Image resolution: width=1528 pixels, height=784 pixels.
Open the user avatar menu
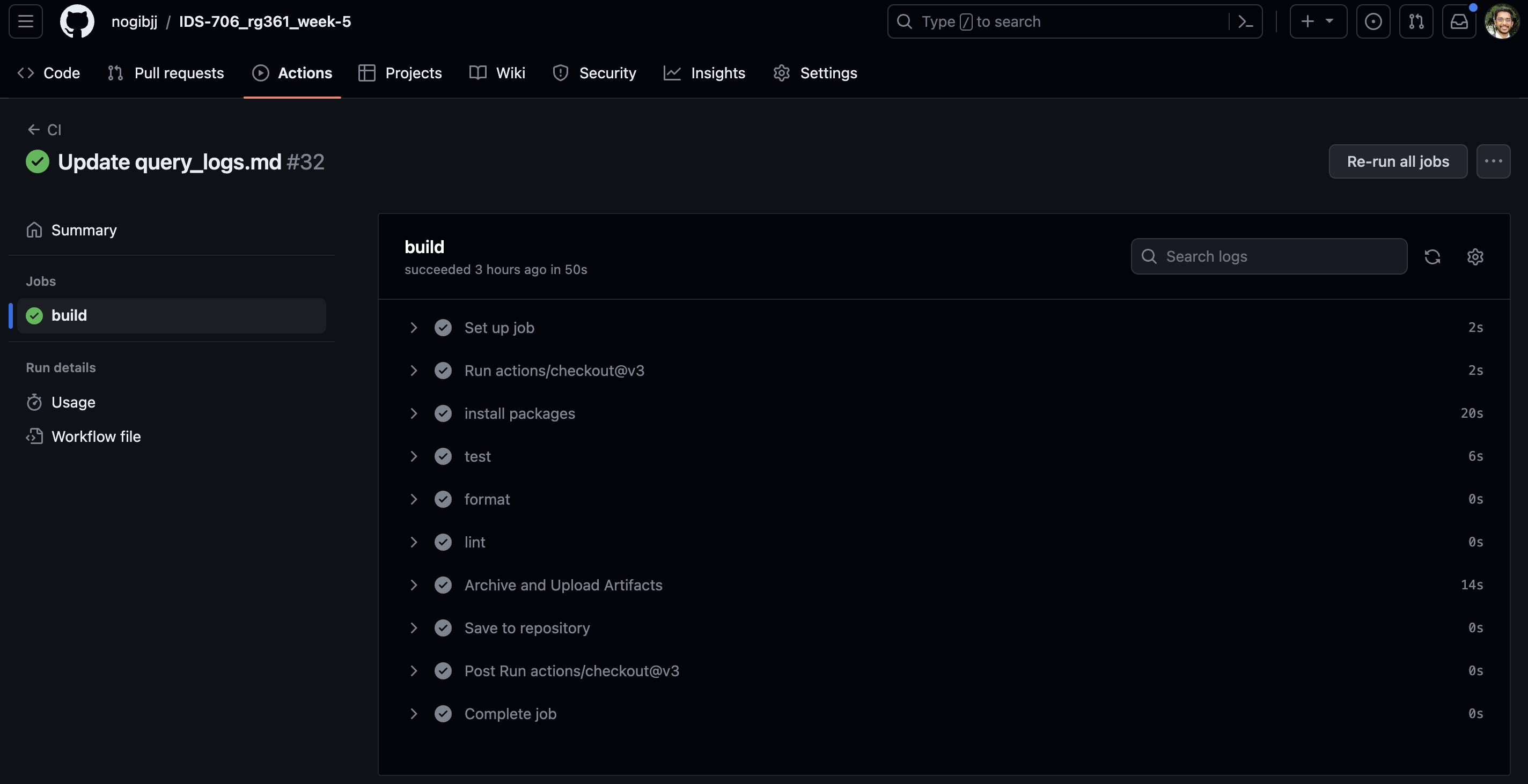click(x=1501, y=22)
